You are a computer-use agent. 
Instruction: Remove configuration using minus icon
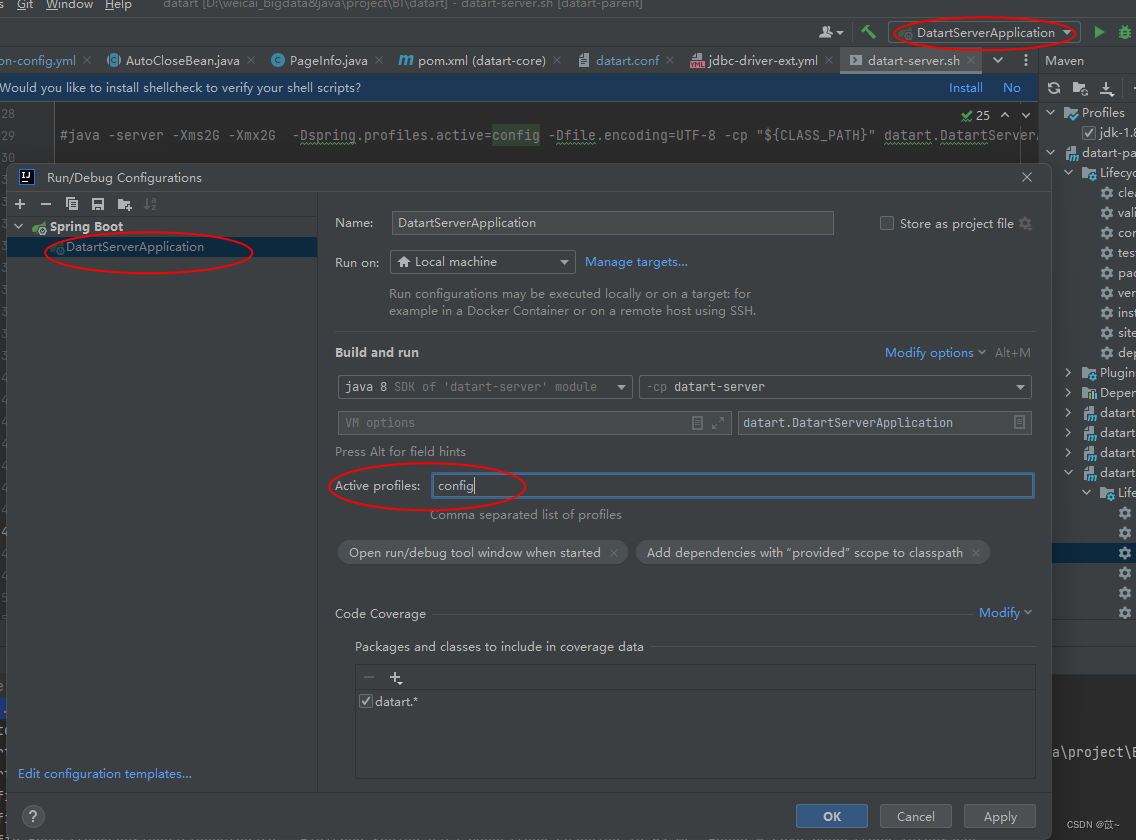point(46,203)
